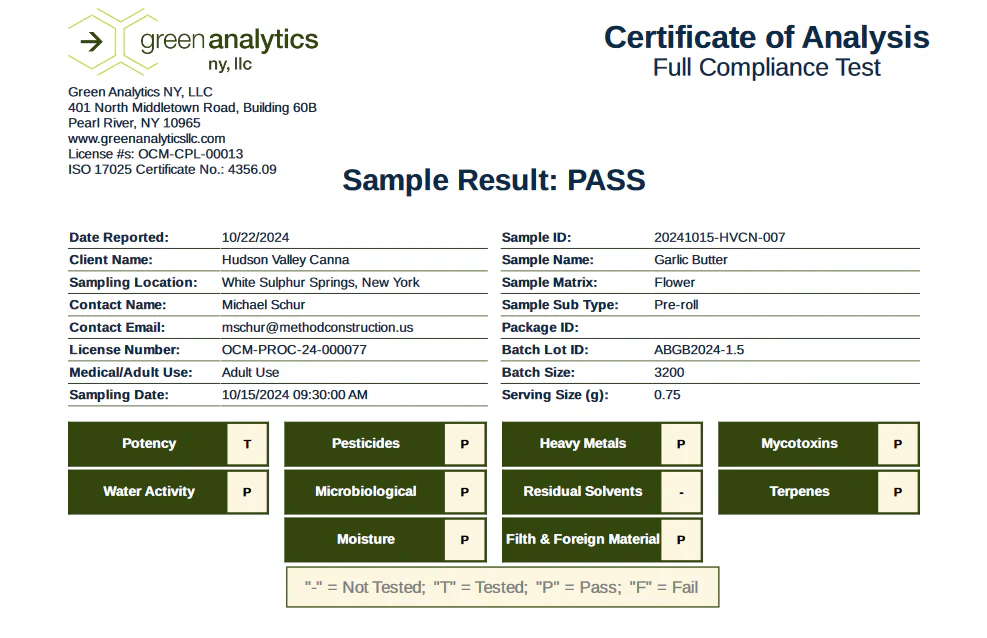Click Sample ID '20241015-HVCN-007'
Screen dimensions: 987x638
coord(719,237)
